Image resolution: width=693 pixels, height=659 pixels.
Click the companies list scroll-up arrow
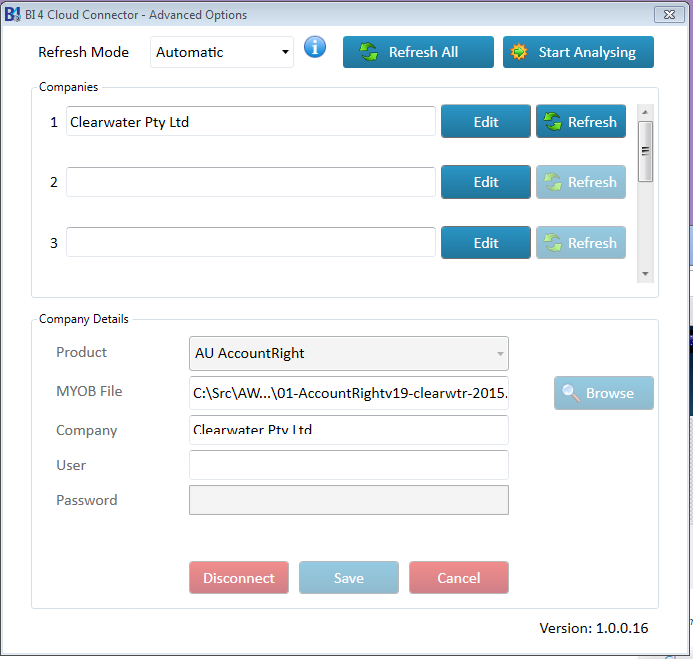(645, 112)
